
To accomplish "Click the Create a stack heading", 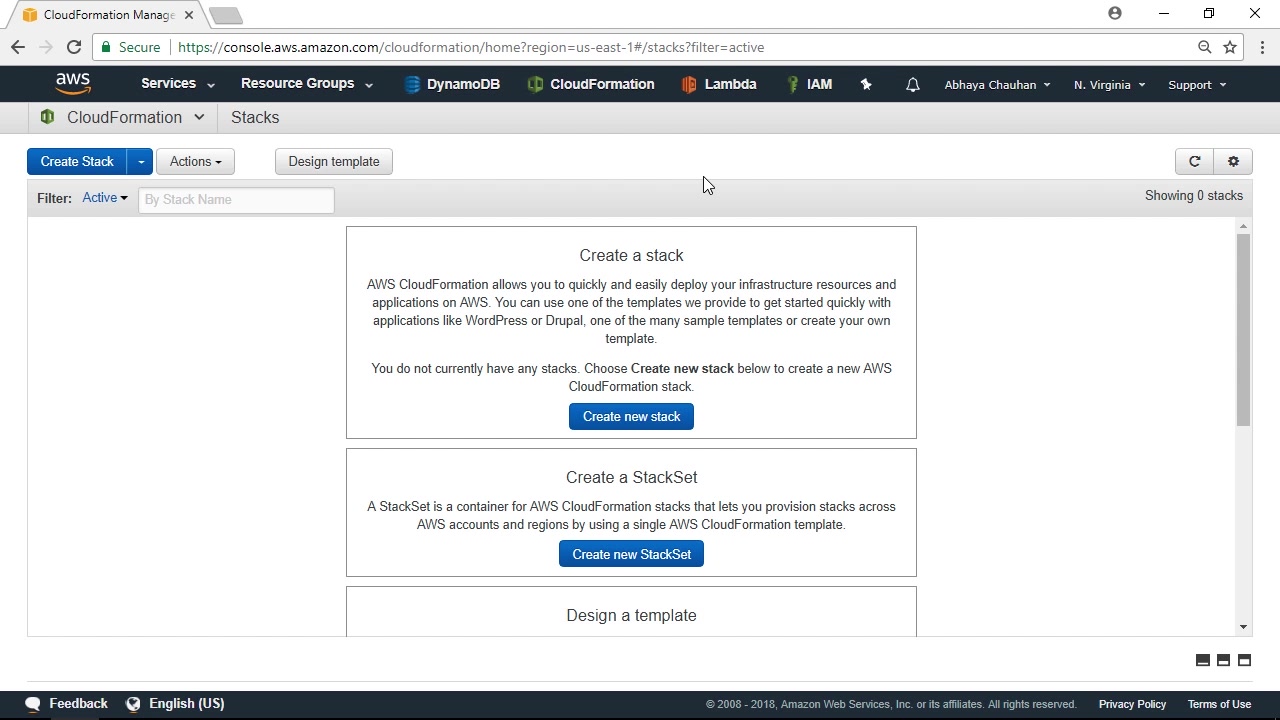I will click(x=631, y=255).
